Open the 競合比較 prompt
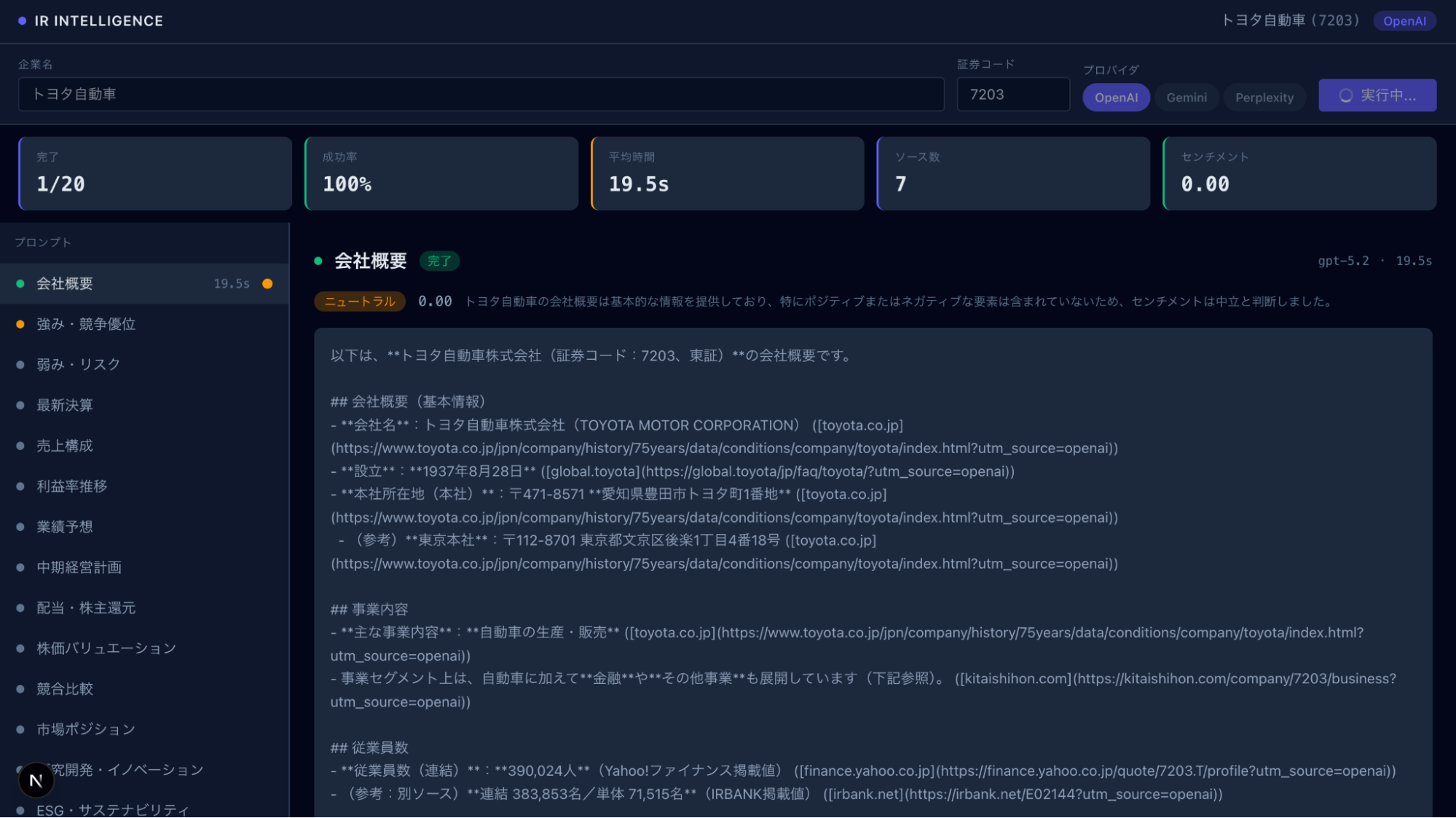1456x818 pixels. click(63, 688)
